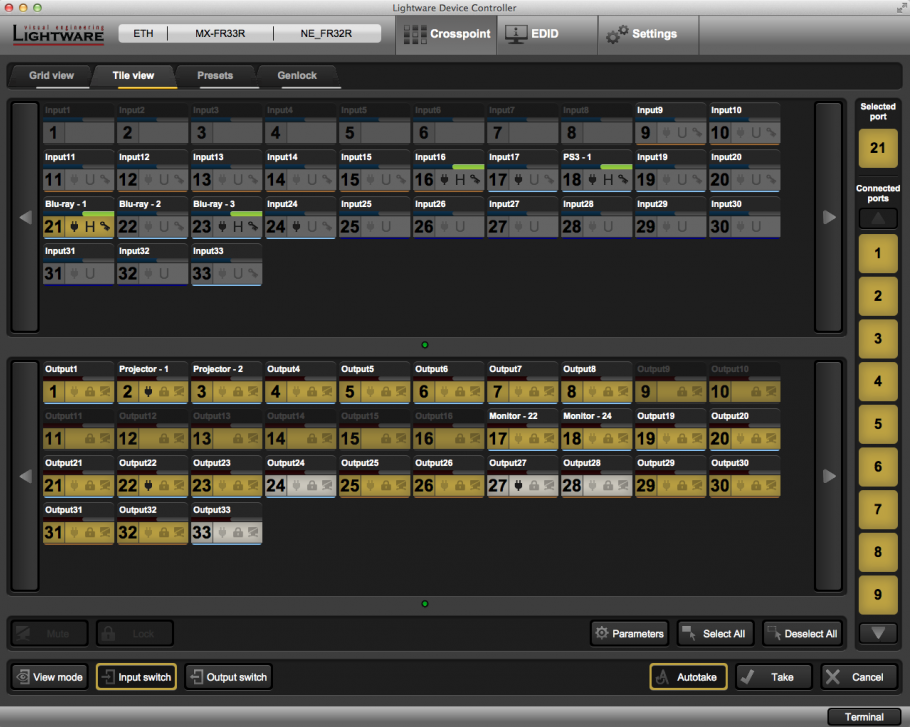Click the Deselect All button
910x727 pixels.
point(804,633)
